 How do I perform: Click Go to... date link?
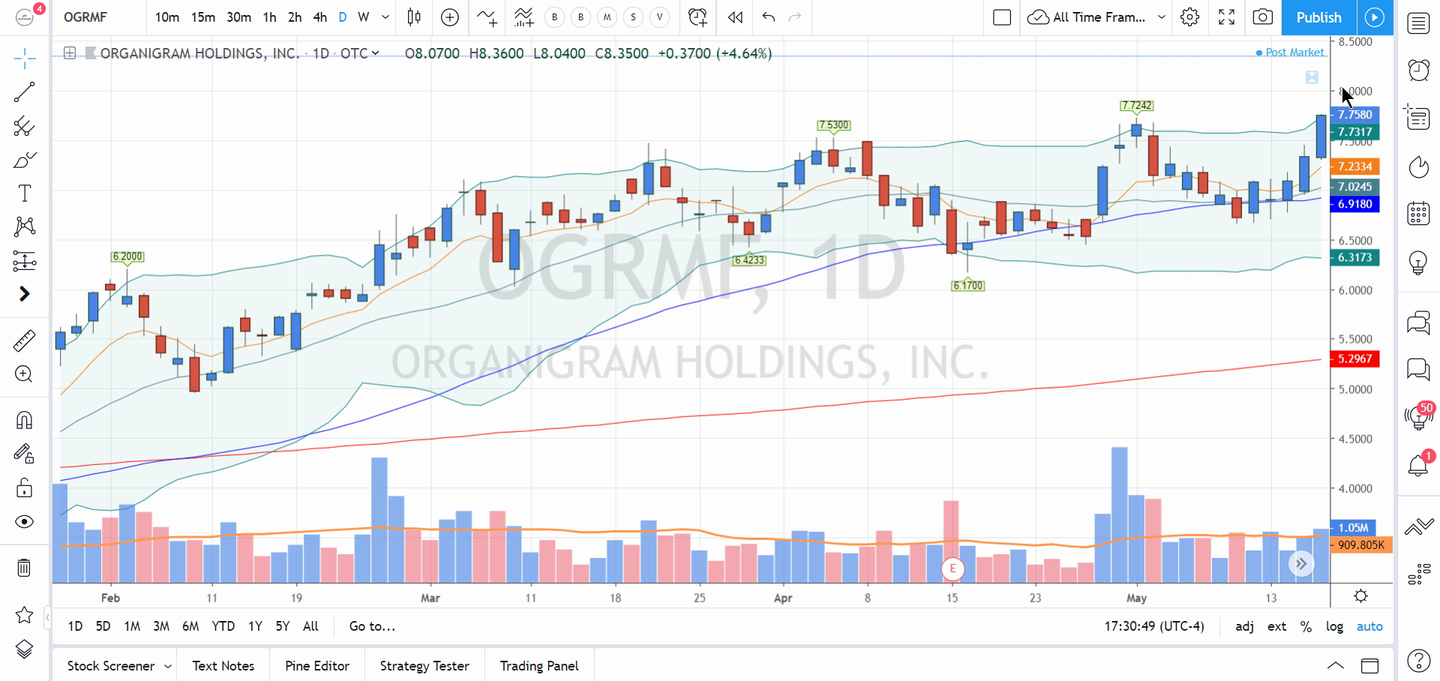pos(372,626)
